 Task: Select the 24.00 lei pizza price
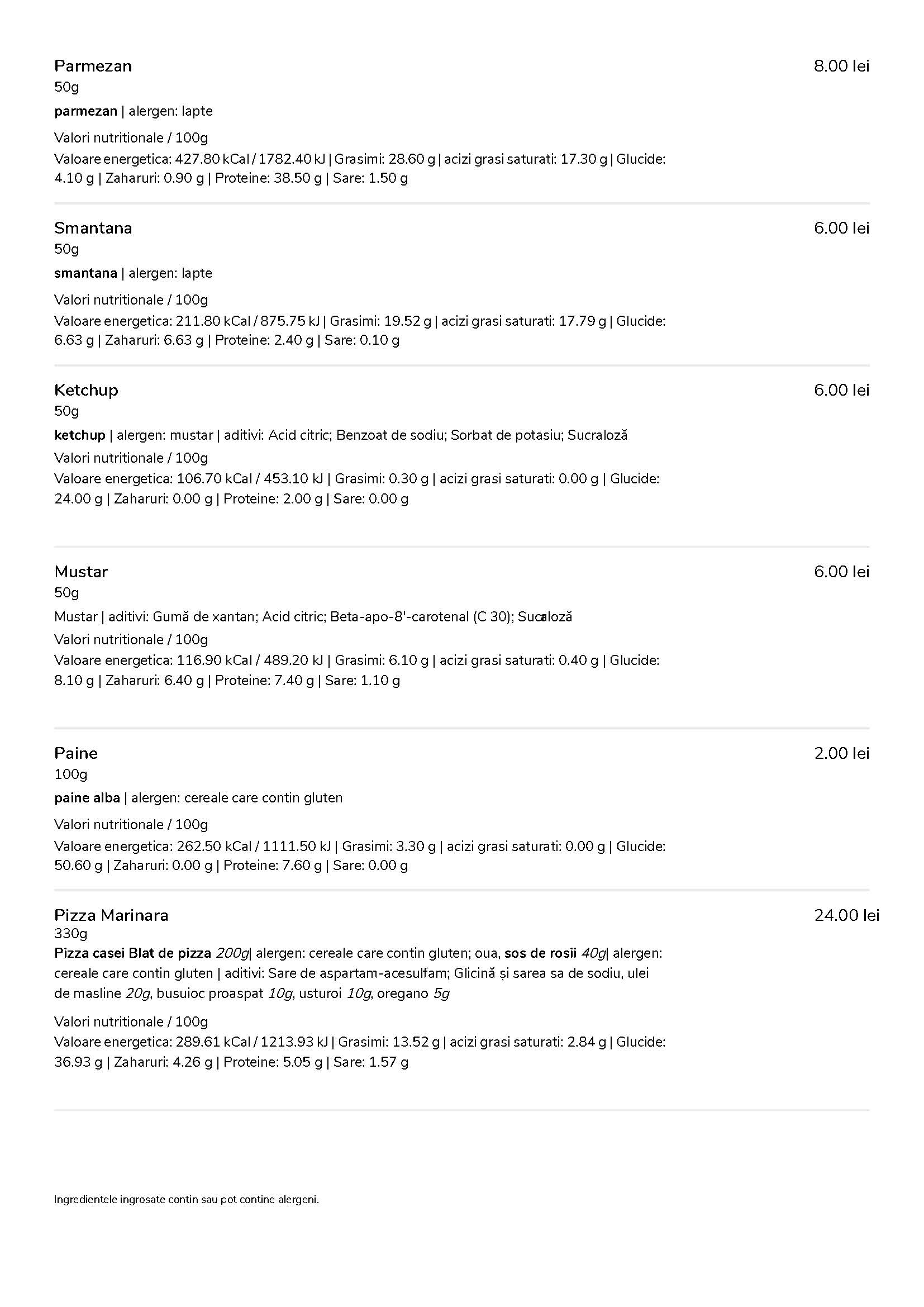tap(846, 915)
